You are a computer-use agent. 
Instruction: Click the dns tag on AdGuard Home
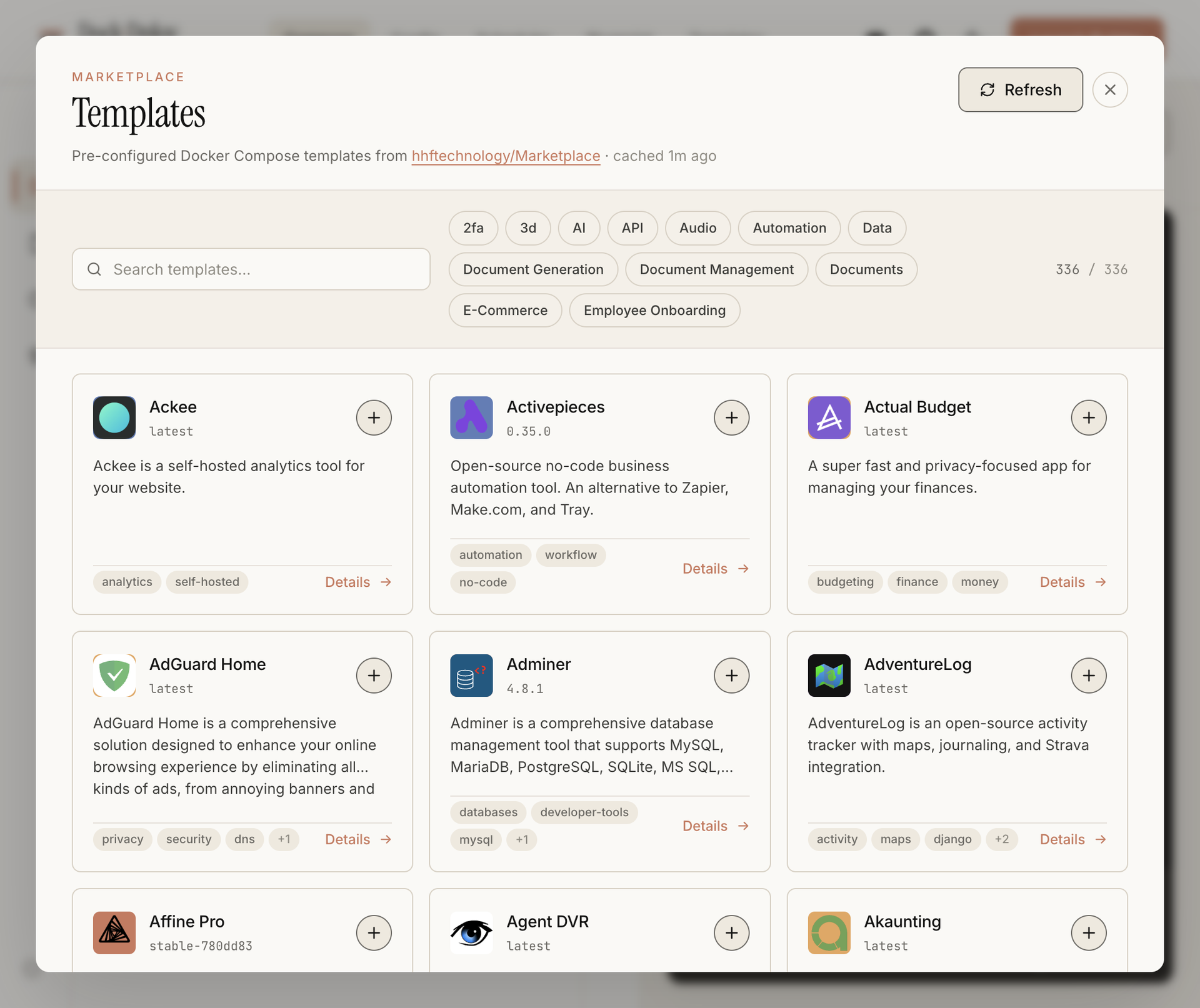tap(244, 839)
